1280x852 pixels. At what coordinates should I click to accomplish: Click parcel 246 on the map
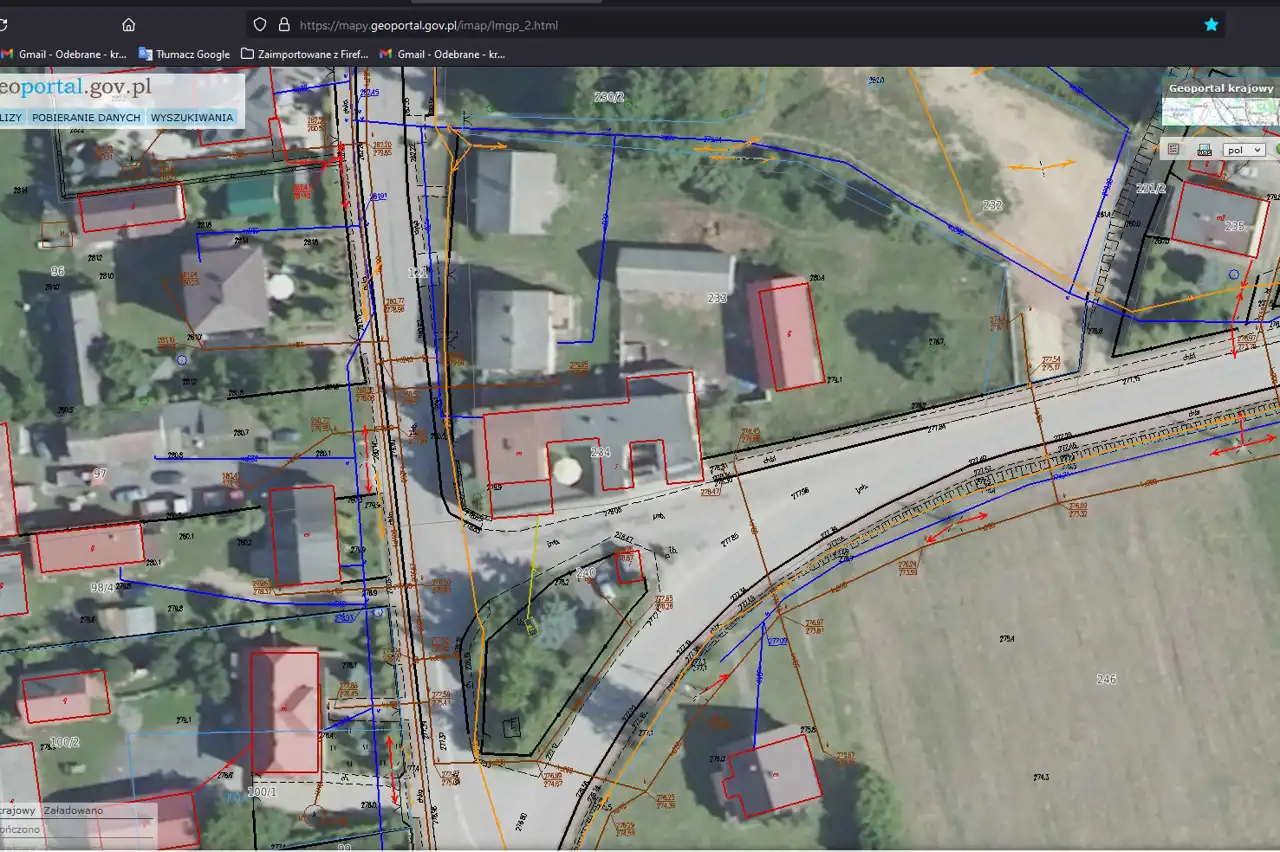1105,679
